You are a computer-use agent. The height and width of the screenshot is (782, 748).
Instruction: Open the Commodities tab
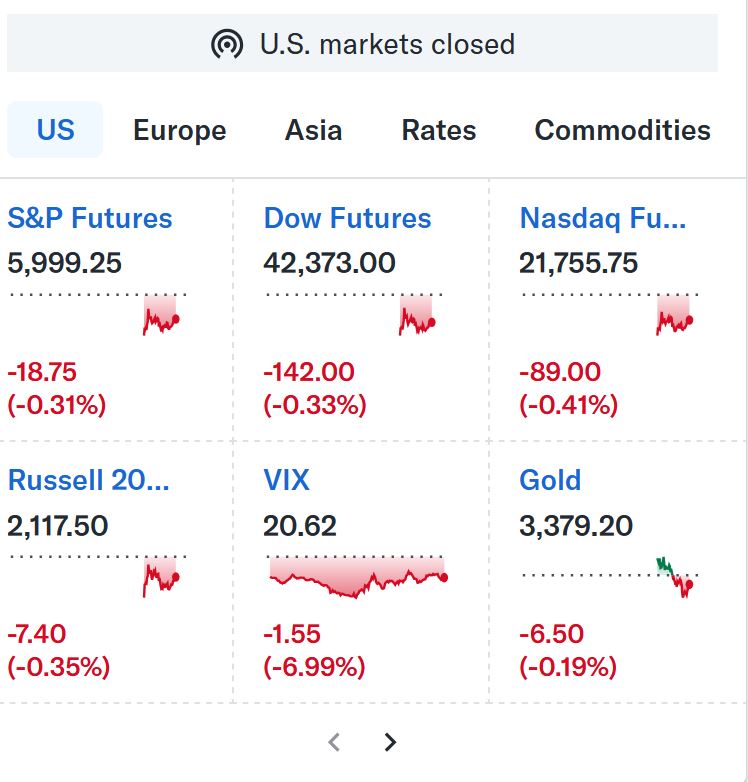(x=622, y=130)
